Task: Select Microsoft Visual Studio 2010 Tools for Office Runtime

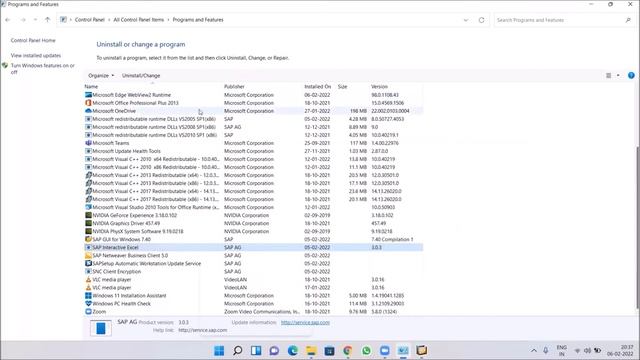Action: pyautogui.click(x=253, y=207)
